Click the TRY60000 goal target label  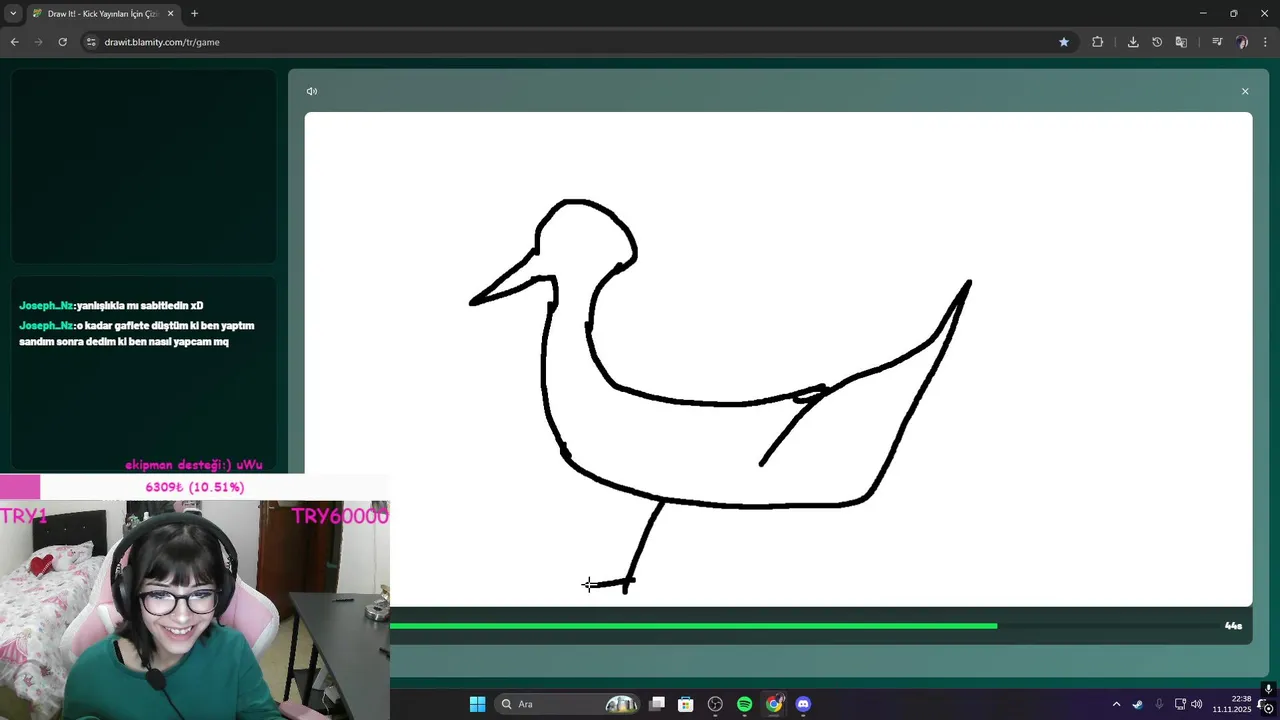(x=340, y=516)
